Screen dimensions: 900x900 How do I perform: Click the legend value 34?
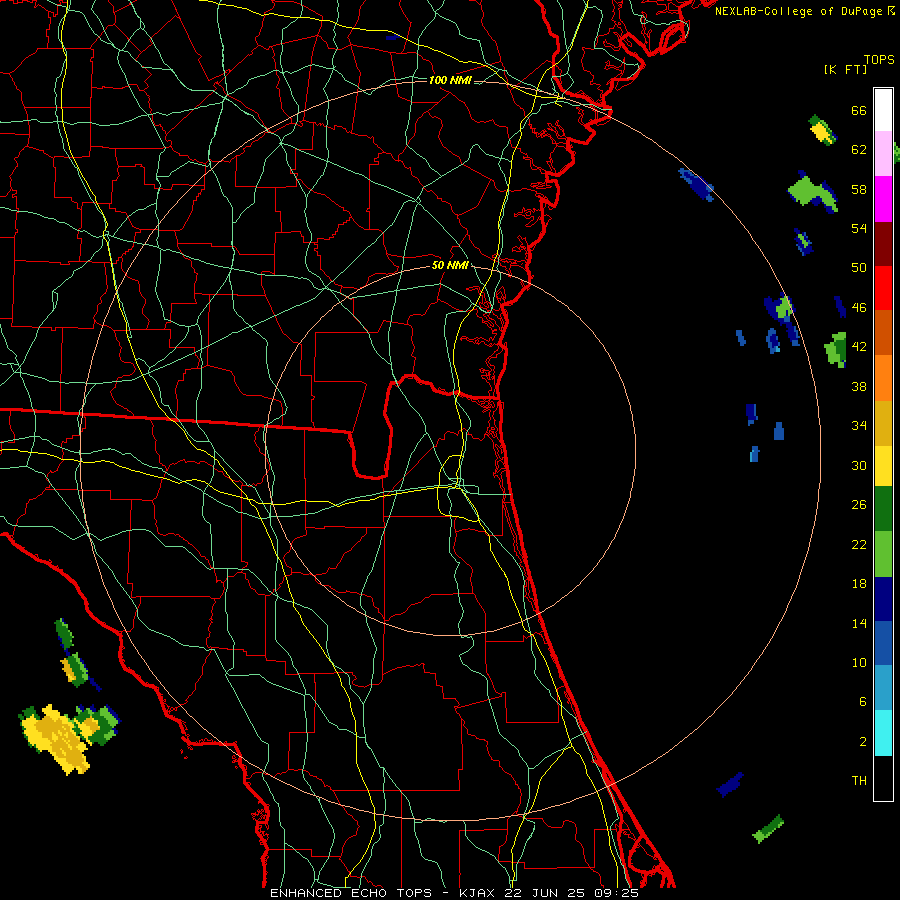click(x=859, y=426)
